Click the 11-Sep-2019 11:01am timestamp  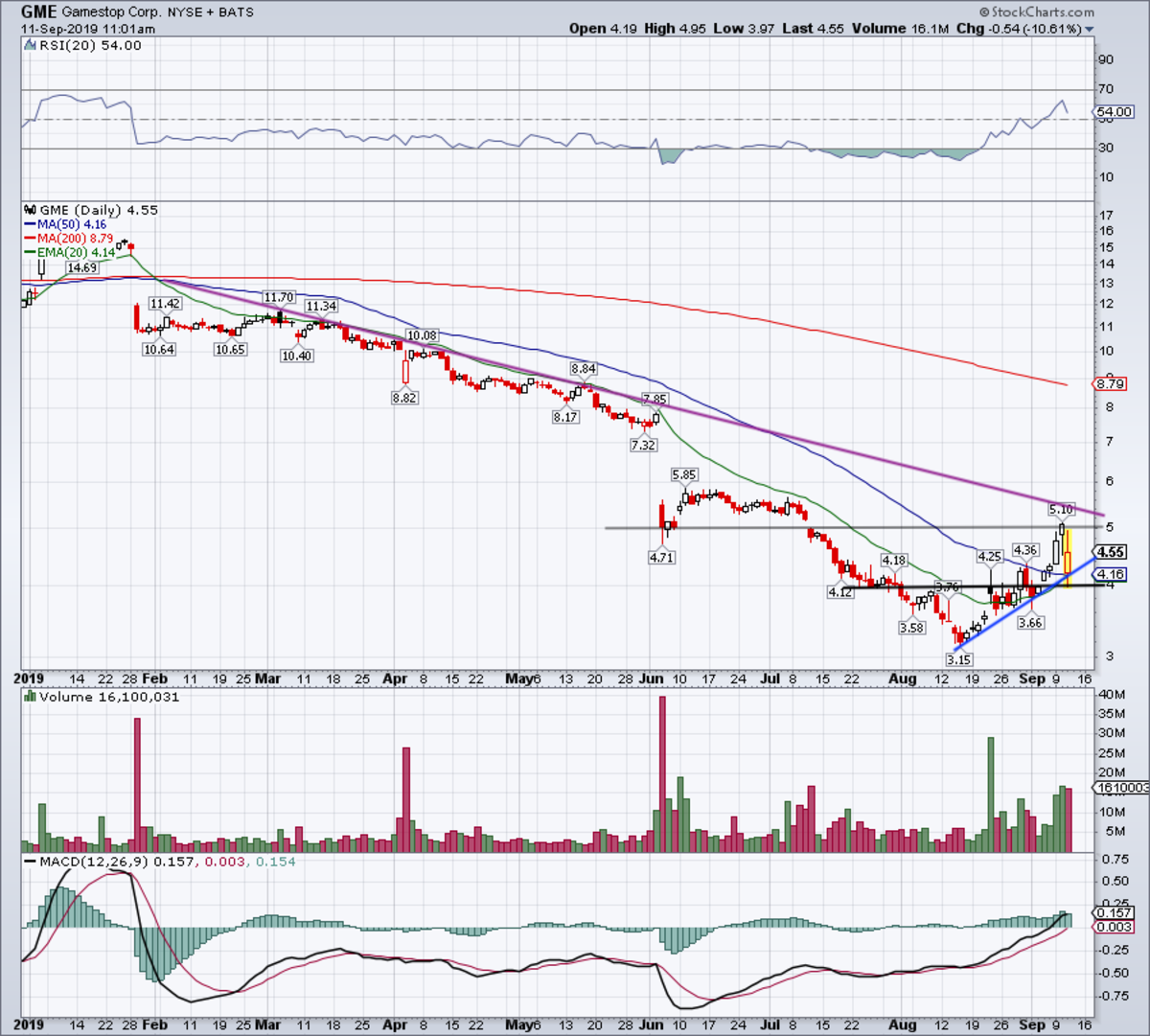coord(88,29)
